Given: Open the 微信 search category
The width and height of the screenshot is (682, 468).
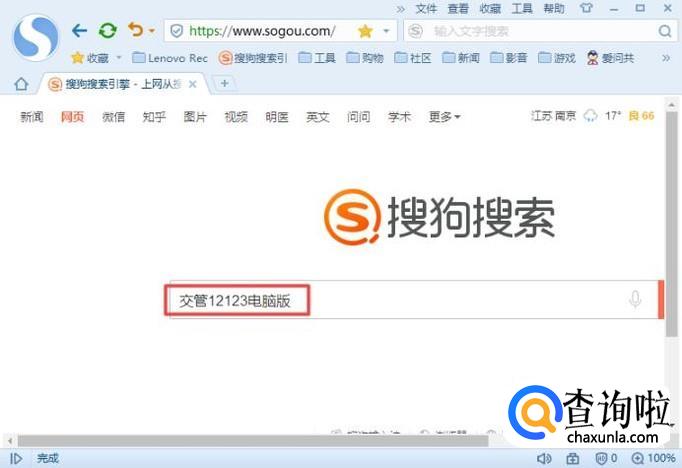Looking at the screenshot, I should click(x=113, y=117).
